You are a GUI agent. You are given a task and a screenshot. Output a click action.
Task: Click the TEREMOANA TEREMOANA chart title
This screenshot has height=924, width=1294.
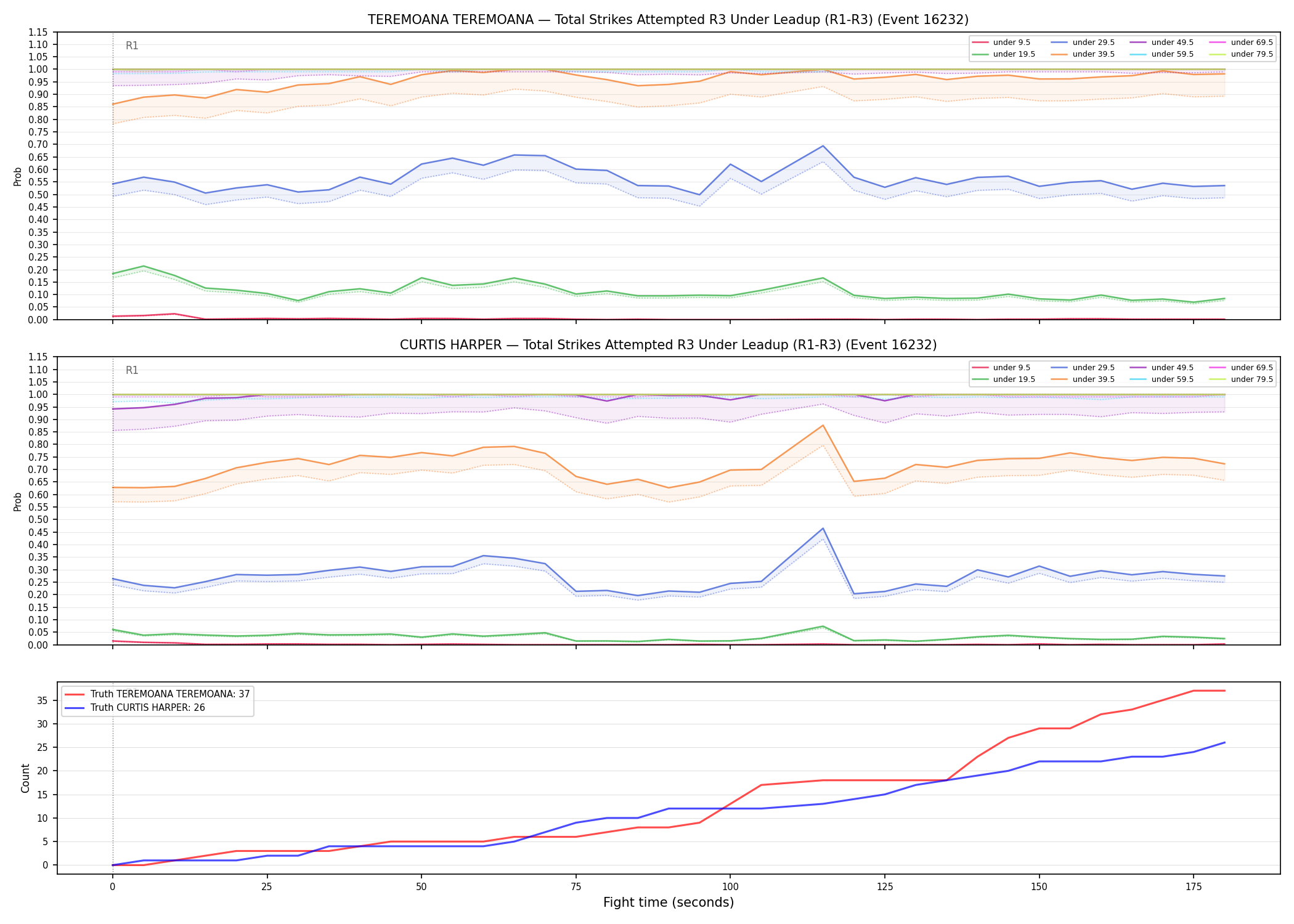click(x=668, y=20)
